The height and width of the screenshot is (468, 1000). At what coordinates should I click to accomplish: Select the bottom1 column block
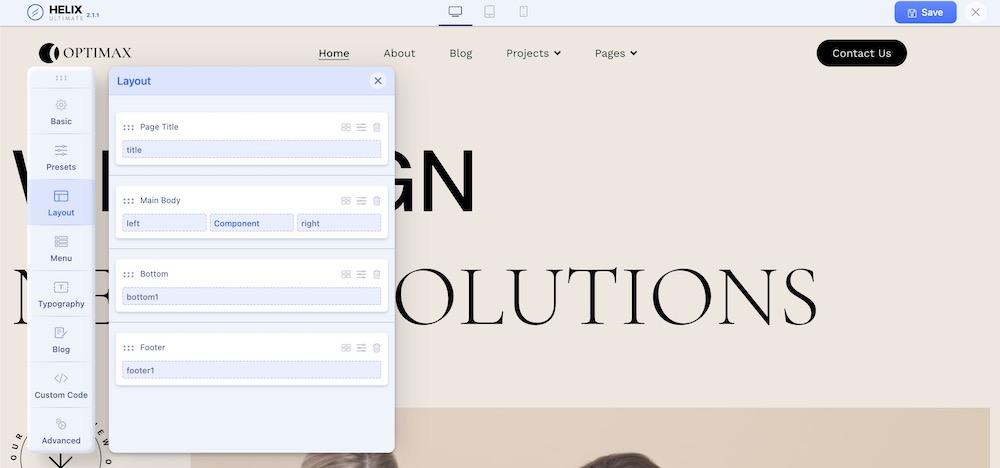(x=251, y=297)
